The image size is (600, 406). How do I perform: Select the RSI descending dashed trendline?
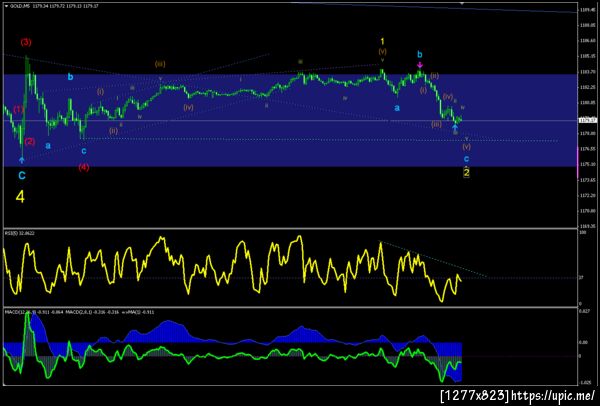pyautogui.click(x=433, y=259)
